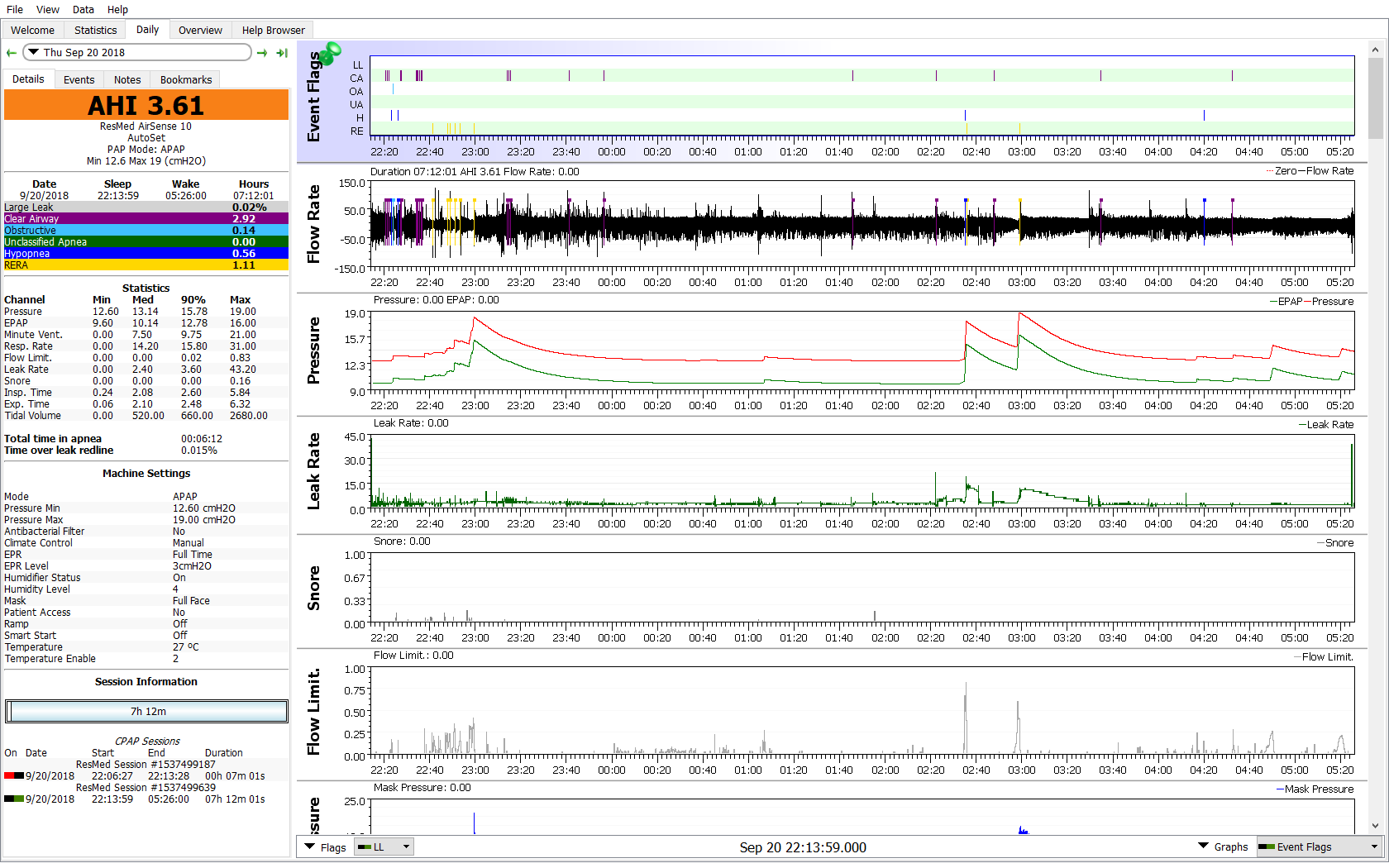
Task: Switch to the Statistics tab
Action: (x=95, y=30)
